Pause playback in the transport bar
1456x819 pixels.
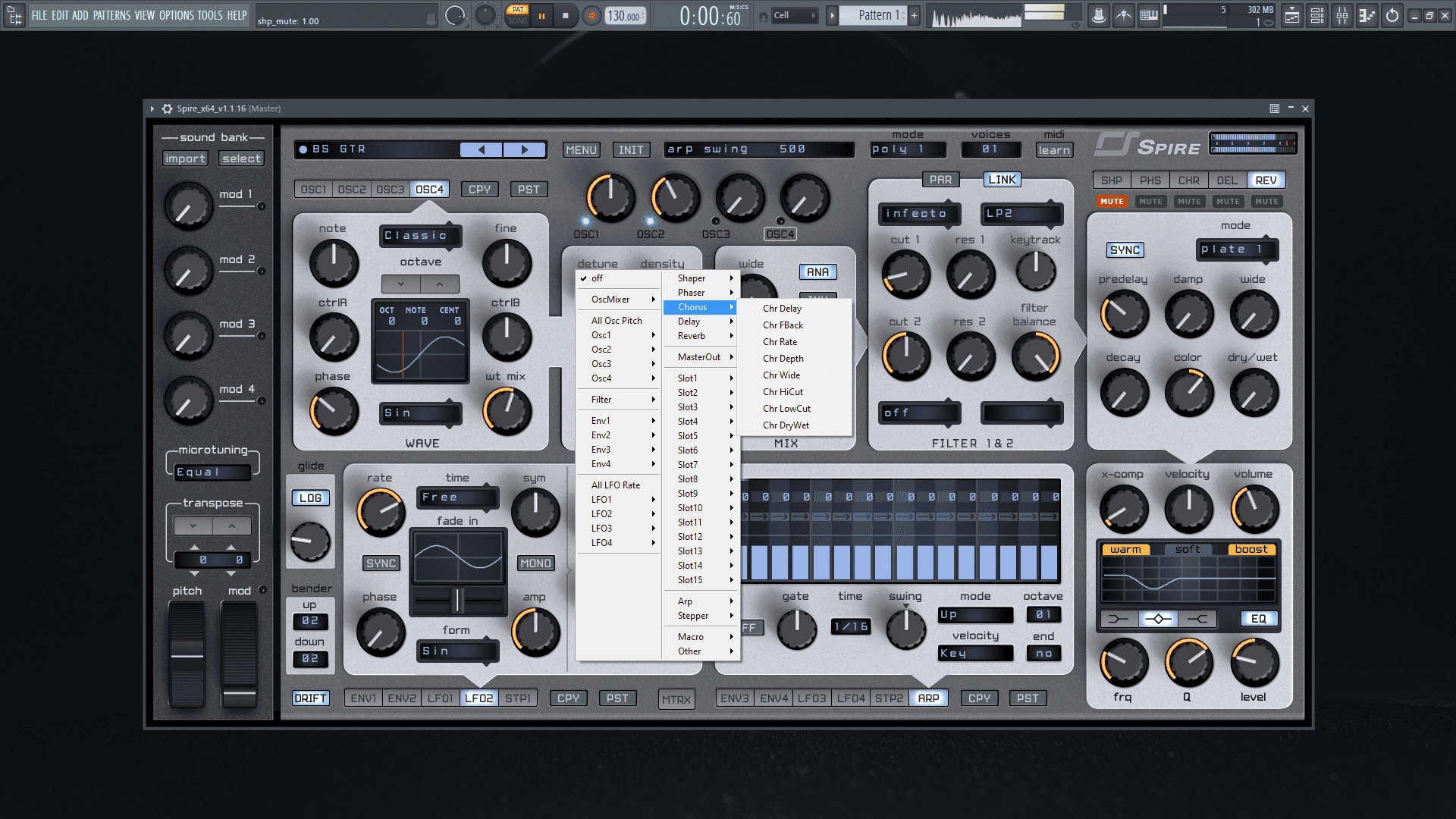pos(541,15)
